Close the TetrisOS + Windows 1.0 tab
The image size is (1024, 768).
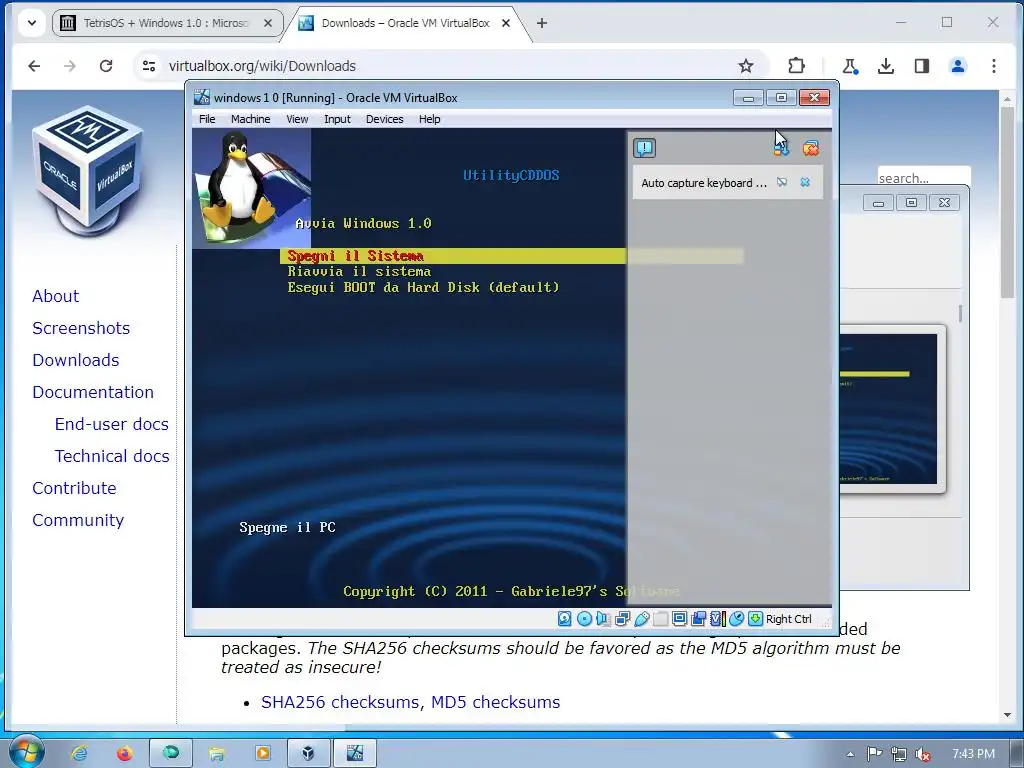pyautogui.click(x=268, y=23)
